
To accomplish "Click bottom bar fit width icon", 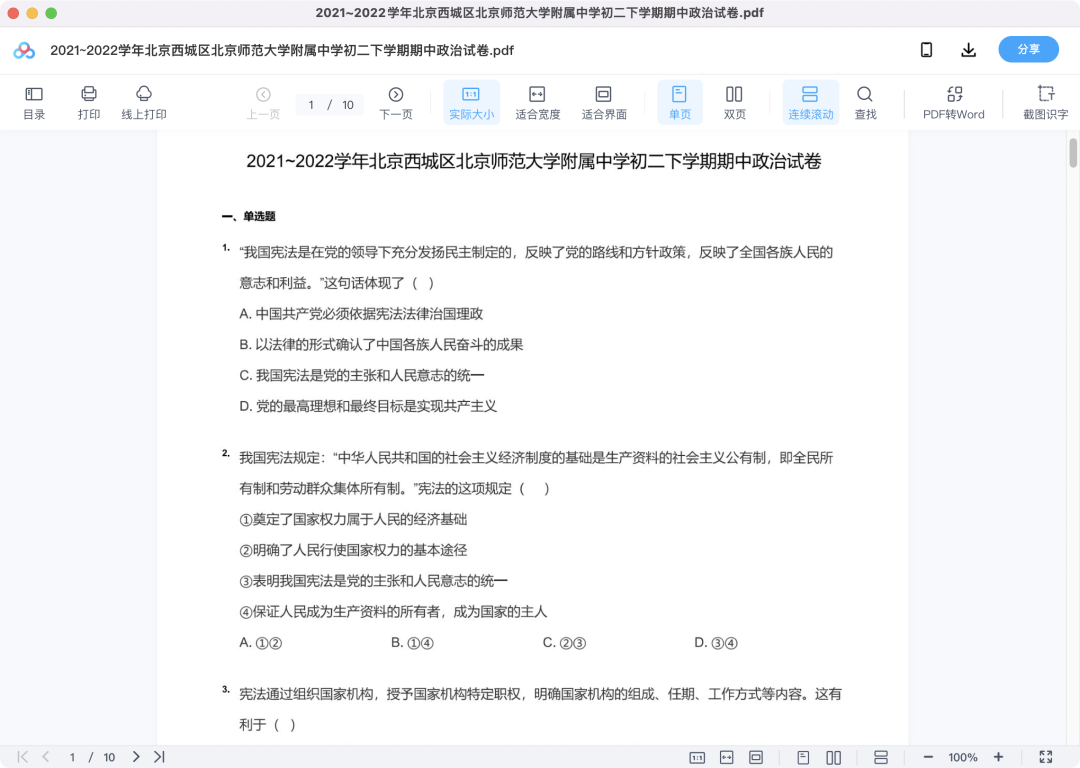I will click(x=727, y=758).
